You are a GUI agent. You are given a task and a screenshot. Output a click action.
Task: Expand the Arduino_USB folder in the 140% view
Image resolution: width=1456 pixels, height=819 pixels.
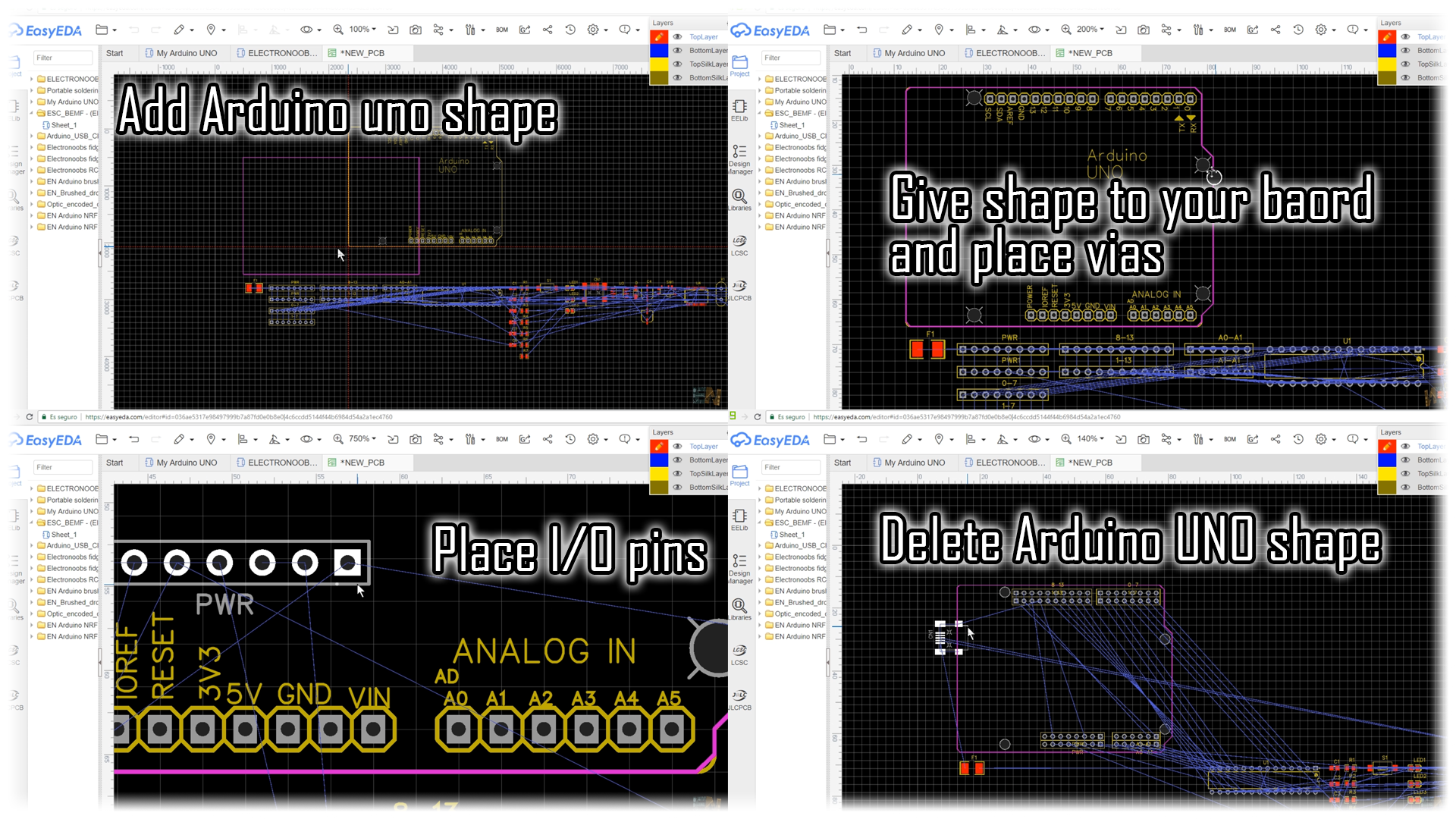760,545
